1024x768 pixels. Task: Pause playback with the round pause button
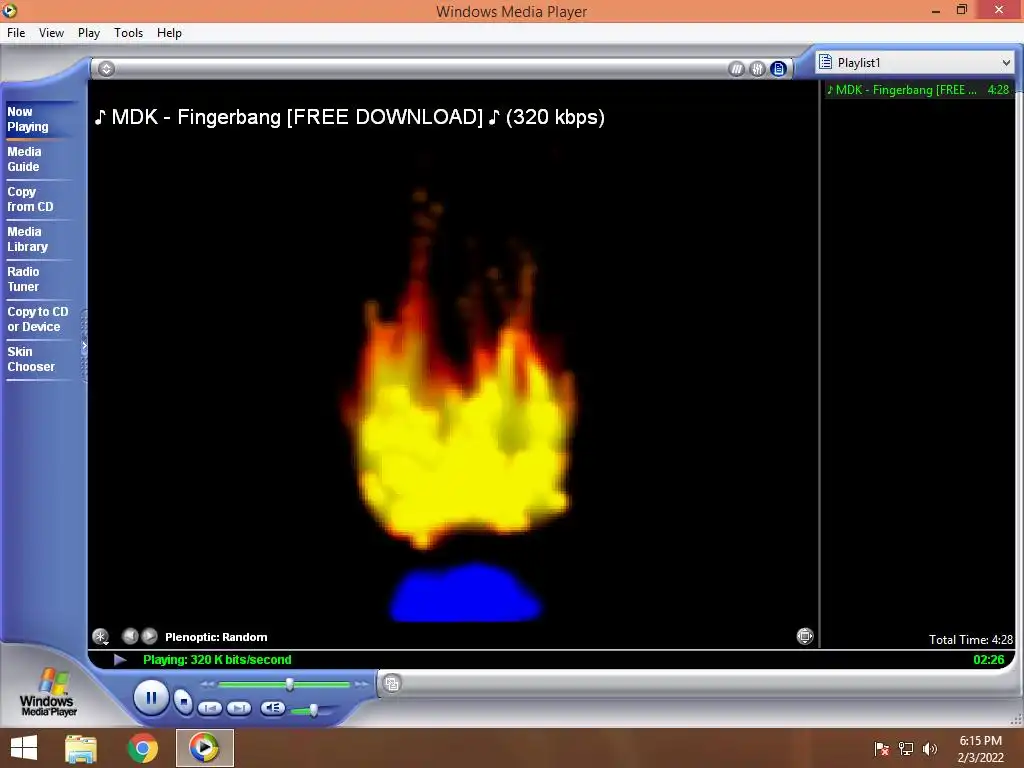(x=151, y=698)
